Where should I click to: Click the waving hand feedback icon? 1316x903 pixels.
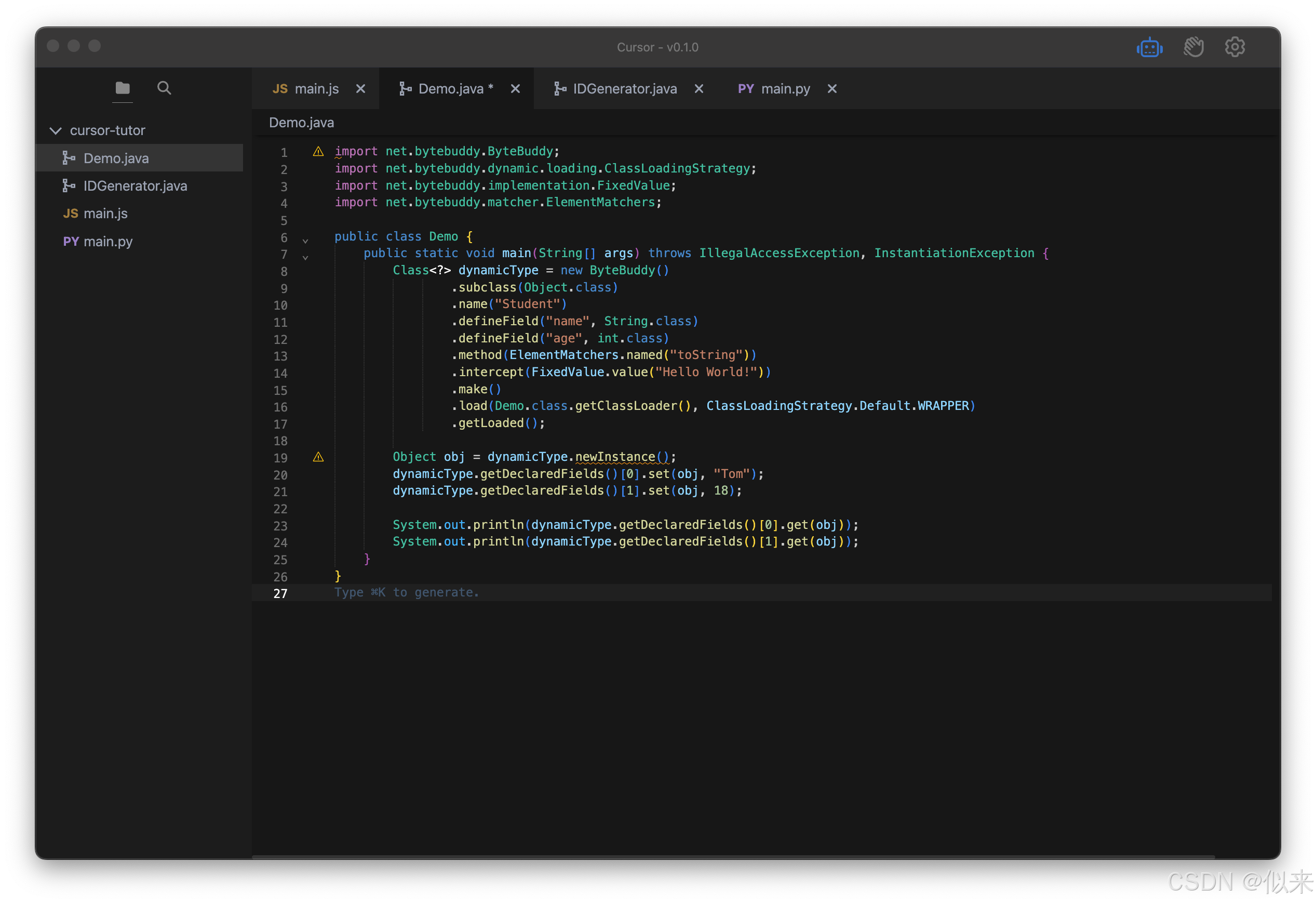[x=1192, y=47]
